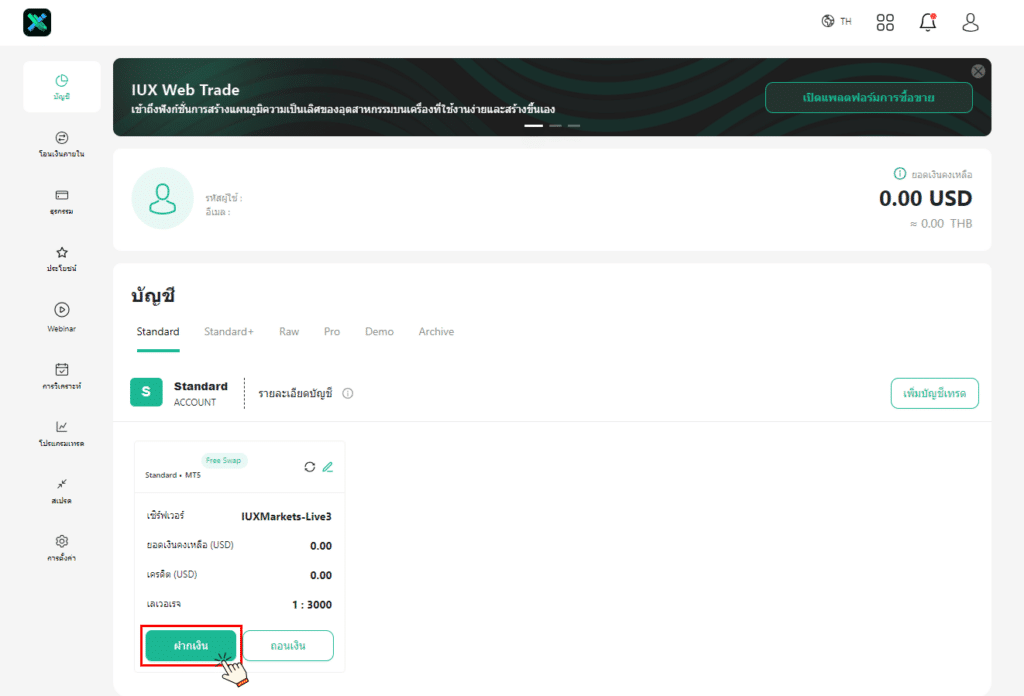Image resolution: width=1024 pixels, height=696 pixels.
Task: Click the บัญชี section heading
Action: (x=153, y=295)
